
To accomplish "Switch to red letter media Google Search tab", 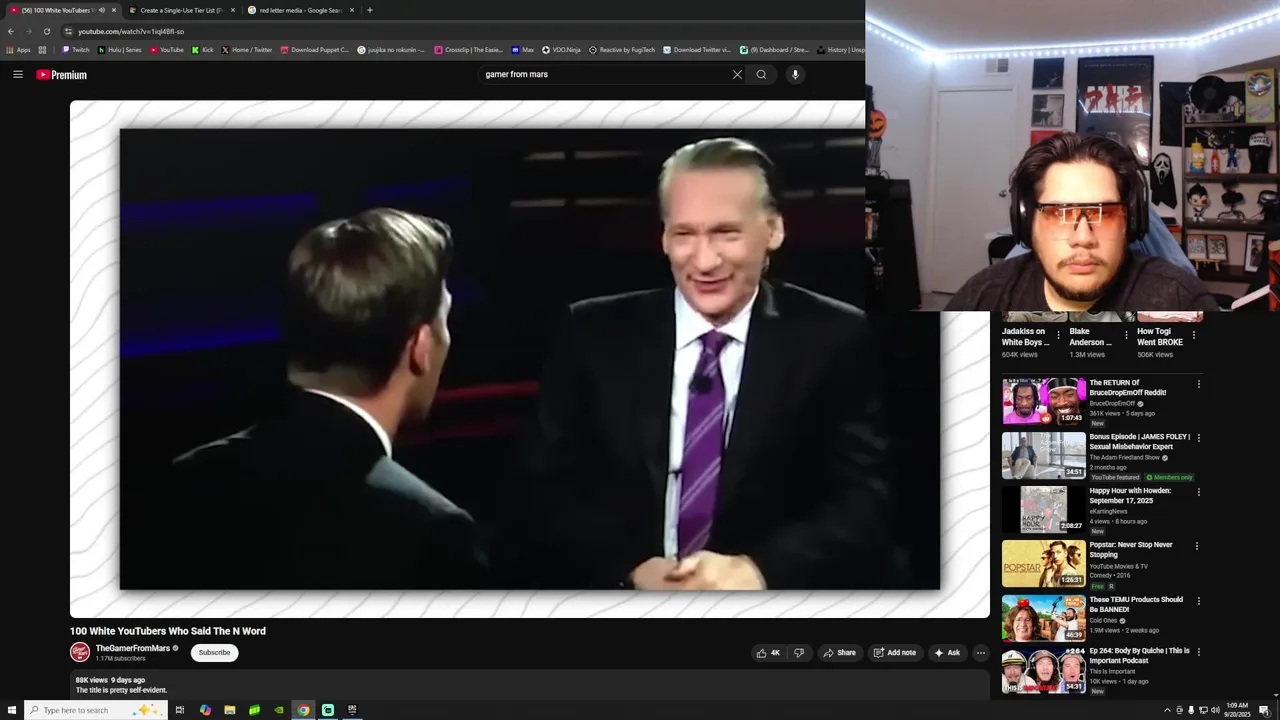I will [300, 10].
